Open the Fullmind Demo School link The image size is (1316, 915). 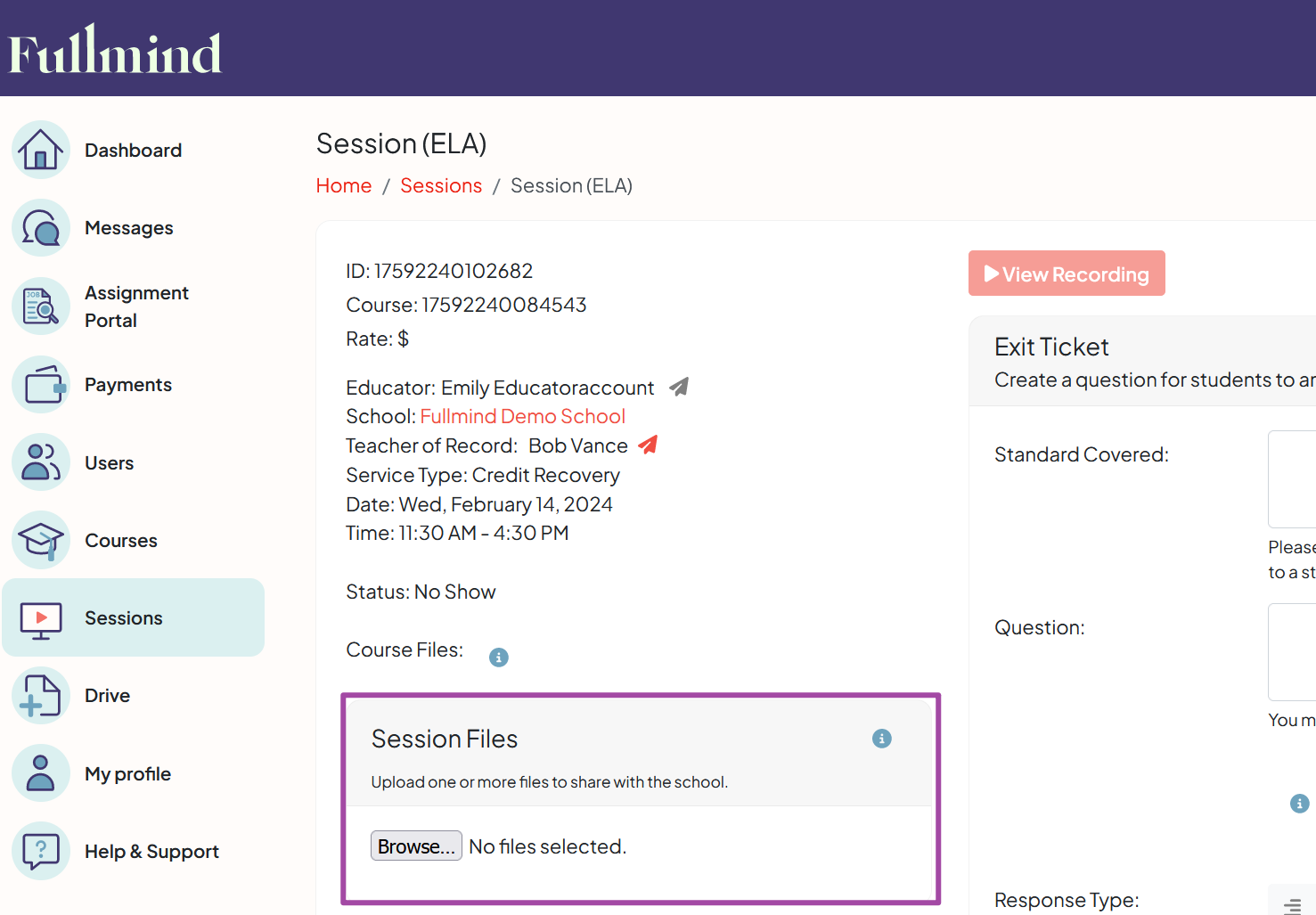522,415
